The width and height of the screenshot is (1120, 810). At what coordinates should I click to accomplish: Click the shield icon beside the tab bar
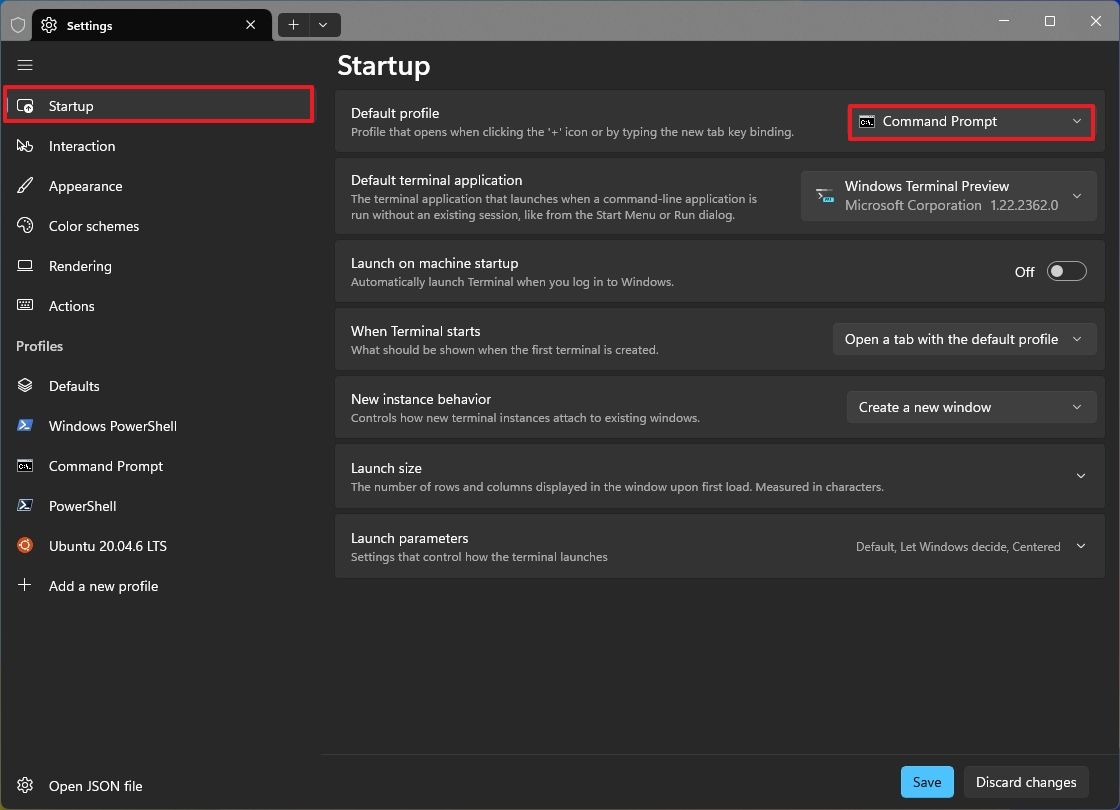point(17,24)
